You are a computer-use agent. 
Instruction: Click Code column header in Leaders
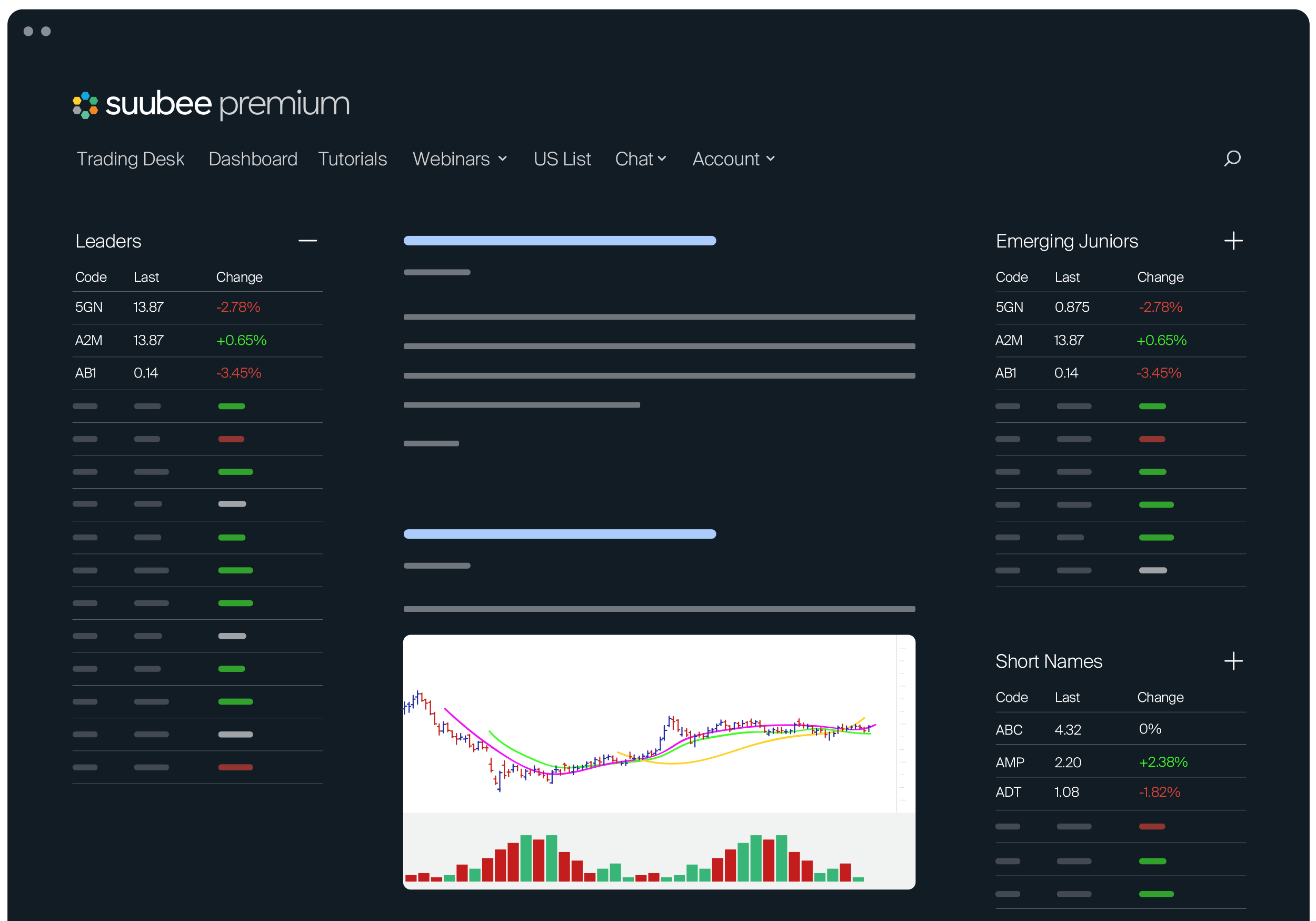coord(91,278)
